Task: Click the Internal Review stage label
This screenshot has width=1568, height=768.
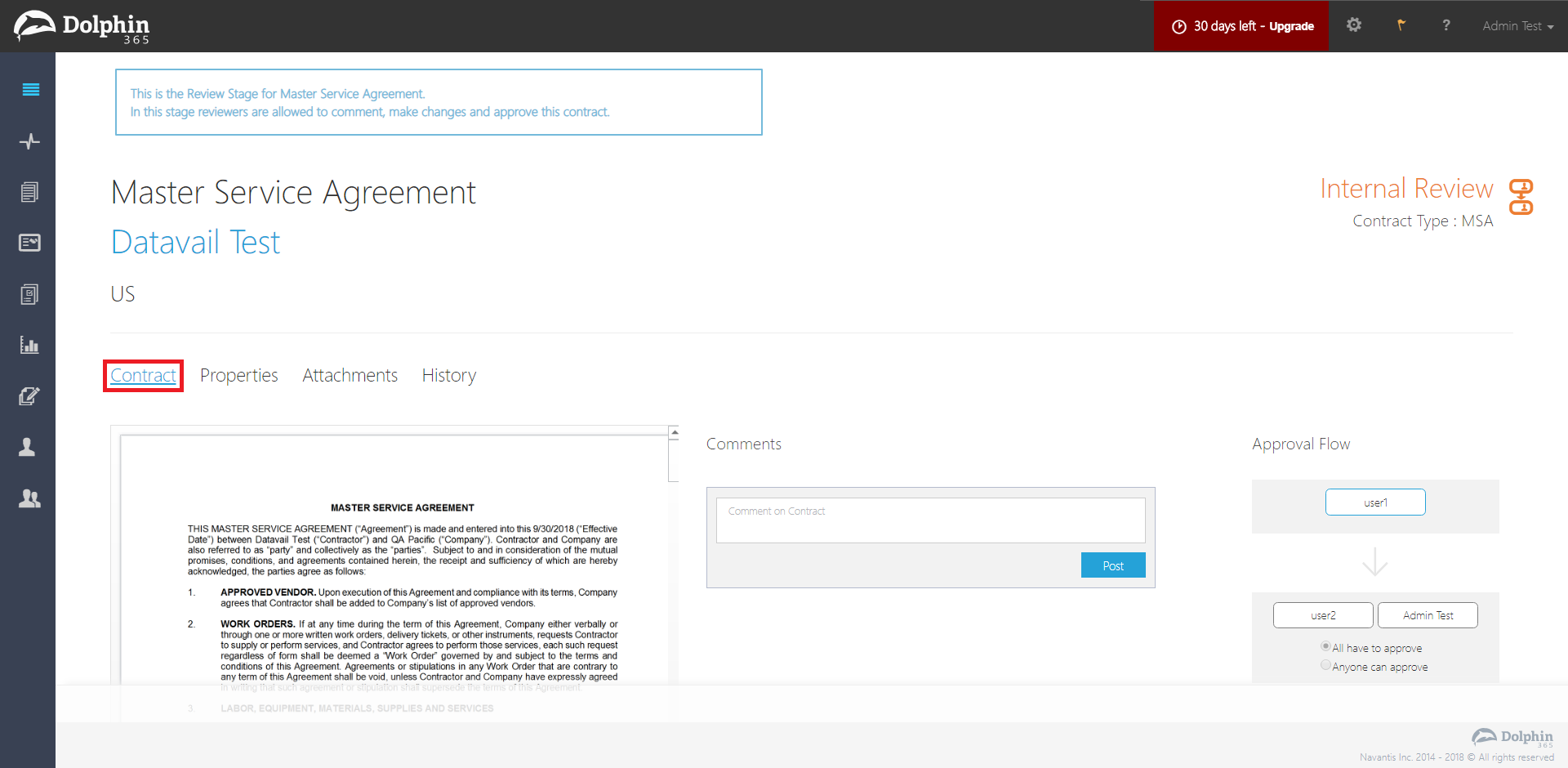Action: click(x=1406, y=189)
